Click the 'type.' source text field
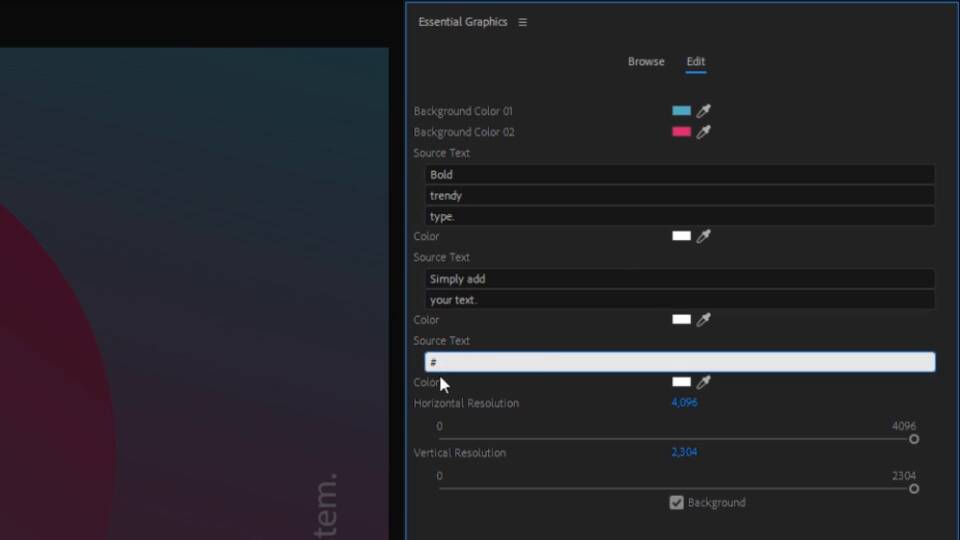Image resolution: width=960 pixels, height=540 pixels. (680, 216)
